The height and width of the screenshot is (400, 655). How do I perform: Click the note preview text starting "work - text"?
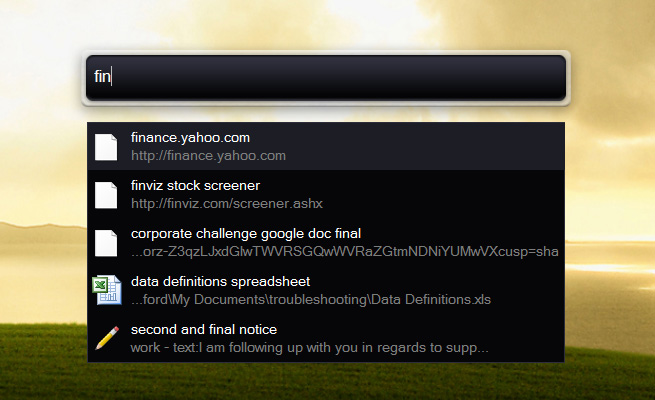pyautogui.click(x=310, y=348)
